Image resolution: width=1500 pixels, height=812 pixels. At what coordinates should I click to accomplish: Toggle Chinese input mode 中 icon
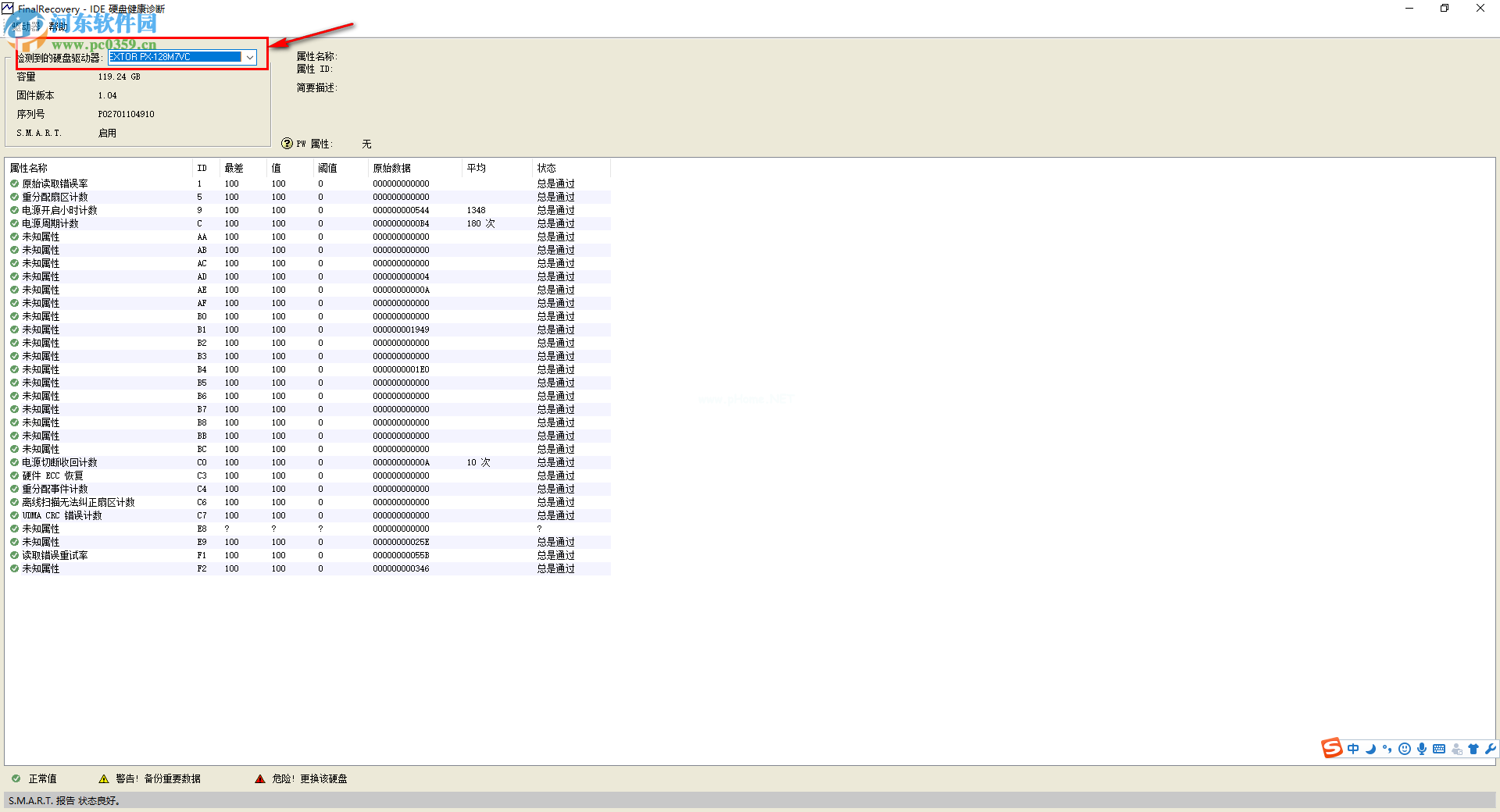point(1353,749)
